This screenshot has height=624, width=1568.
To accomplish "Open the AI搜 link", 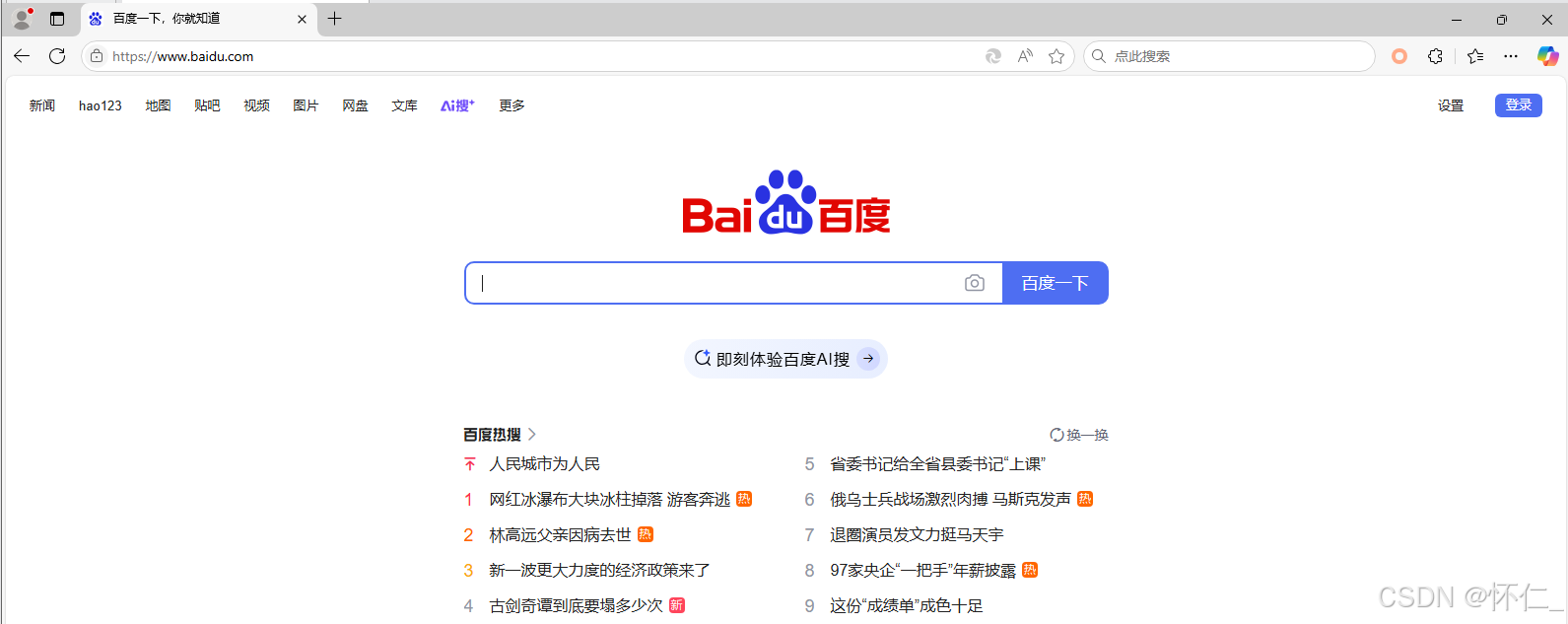I will 457,105.
